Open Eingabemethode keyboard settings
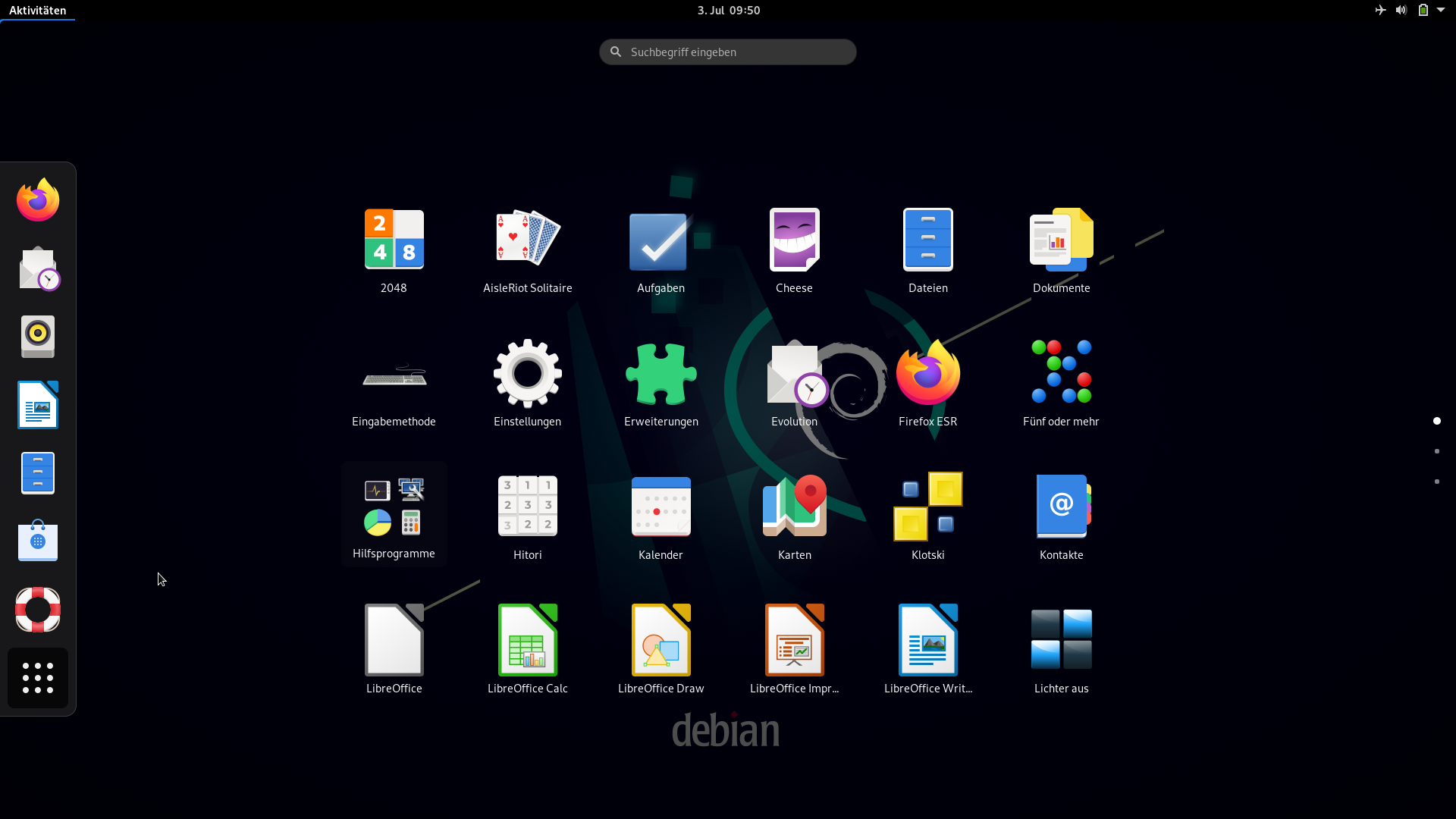1456x819 pixels. pyautogui.click(x=394, y=384)
